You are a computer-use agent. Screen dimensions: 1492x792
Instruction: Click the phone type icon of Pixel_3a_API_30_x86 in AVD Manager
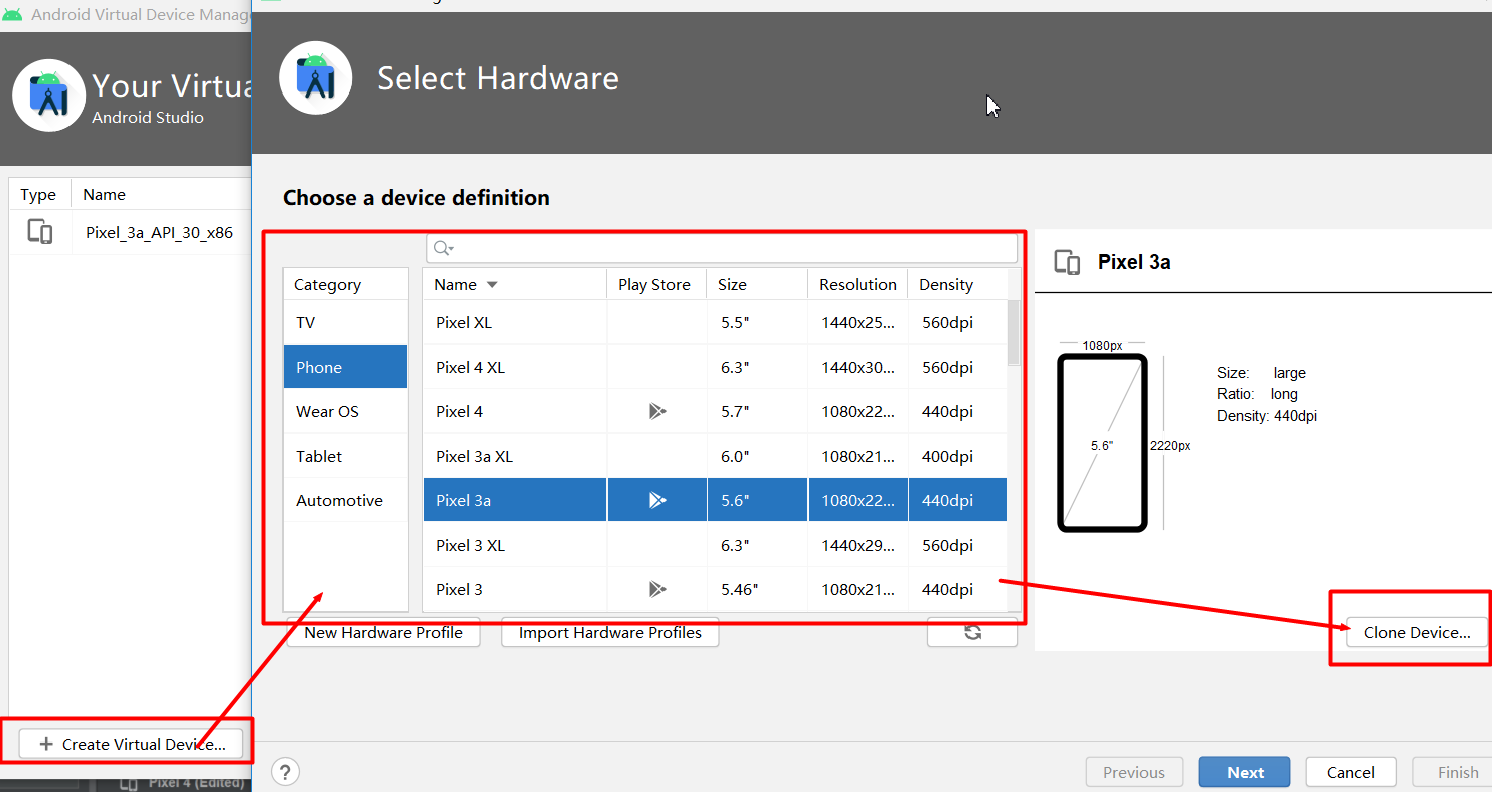40,232
